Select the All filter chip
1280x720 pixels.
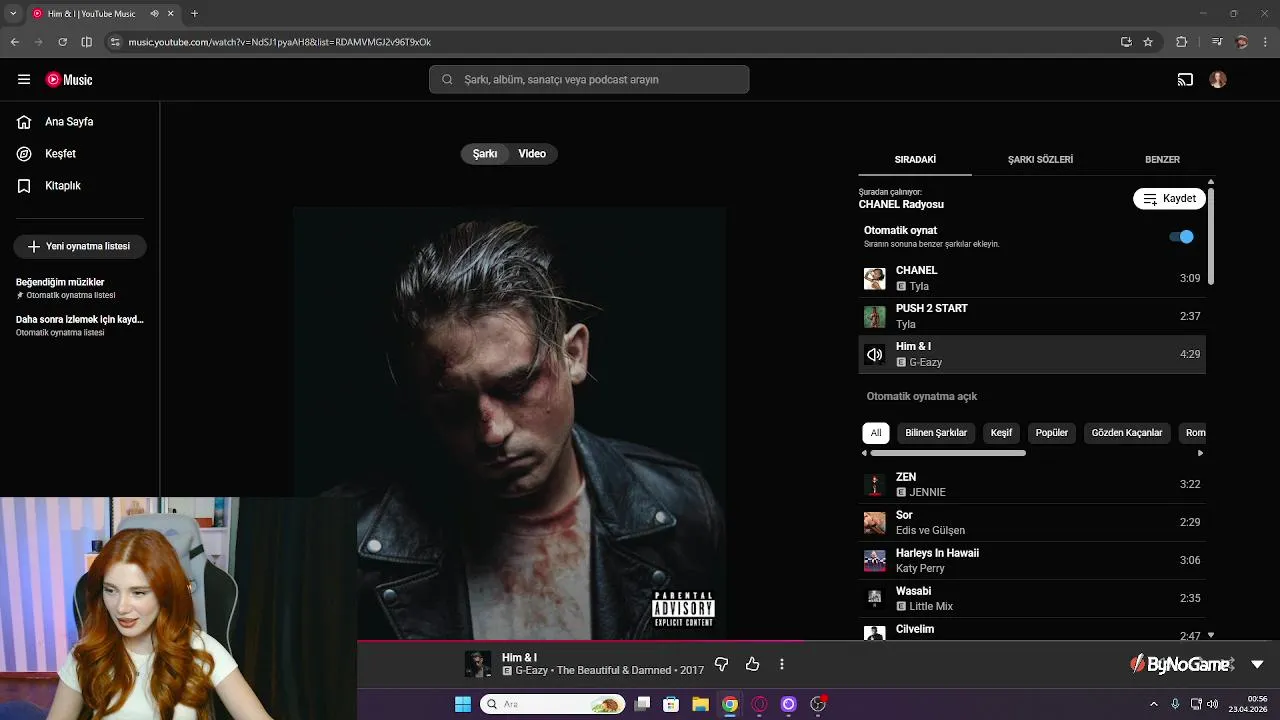click(876, 433)
